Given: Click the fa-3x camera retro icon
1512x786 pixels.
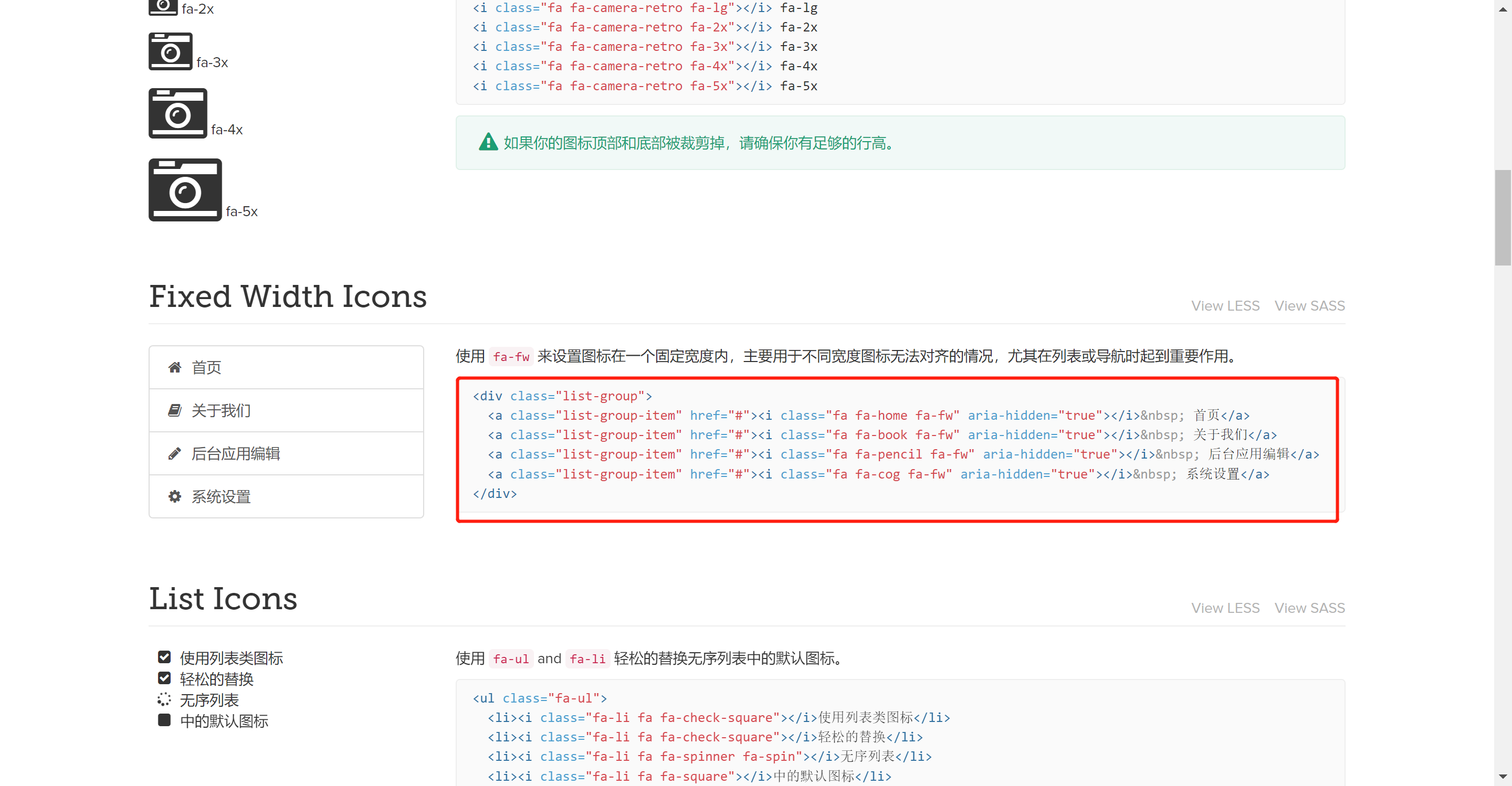Looking at the screenshot, I should [170, 51].
